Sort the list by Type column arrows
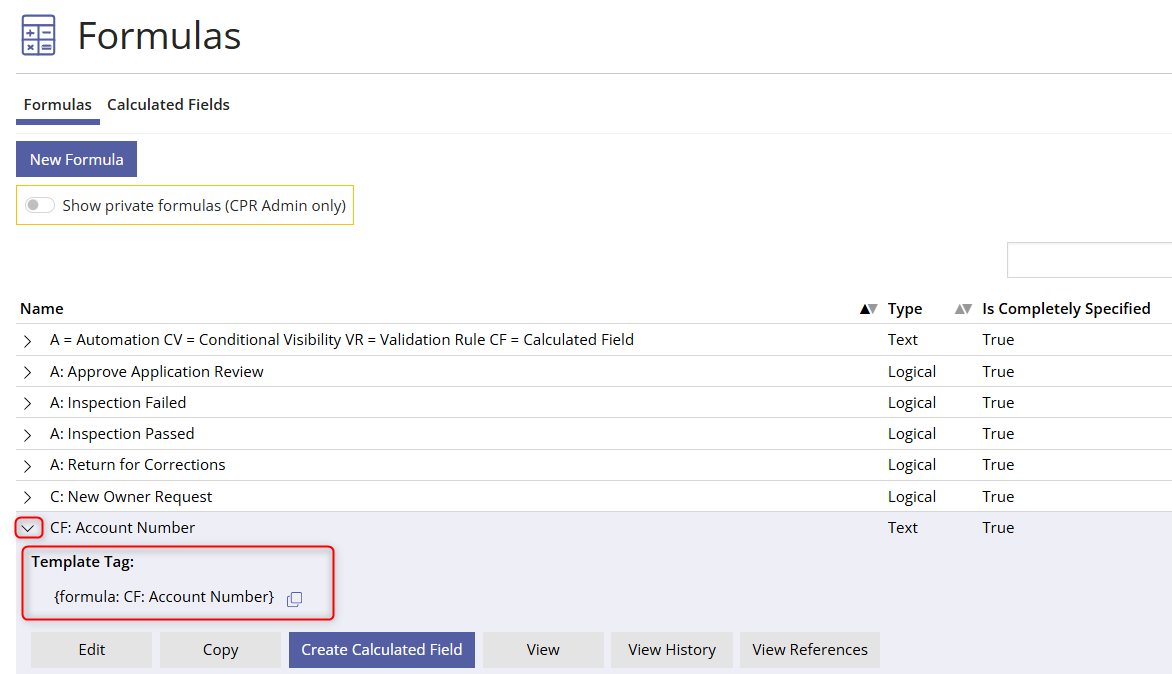 coord(963,309)
